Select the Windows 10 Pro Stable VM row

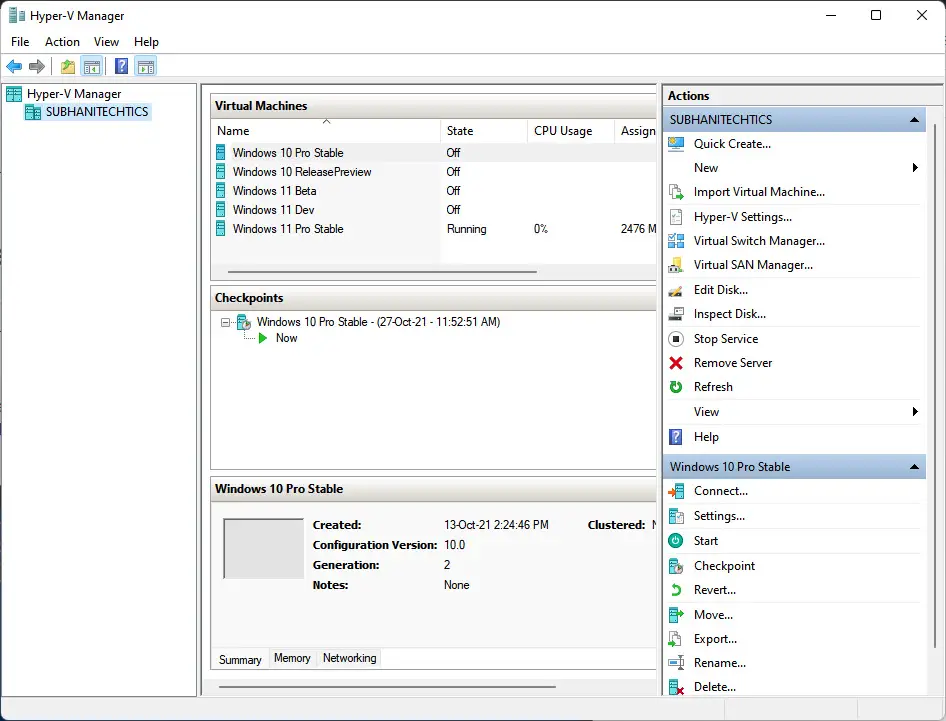coord(433,153)
